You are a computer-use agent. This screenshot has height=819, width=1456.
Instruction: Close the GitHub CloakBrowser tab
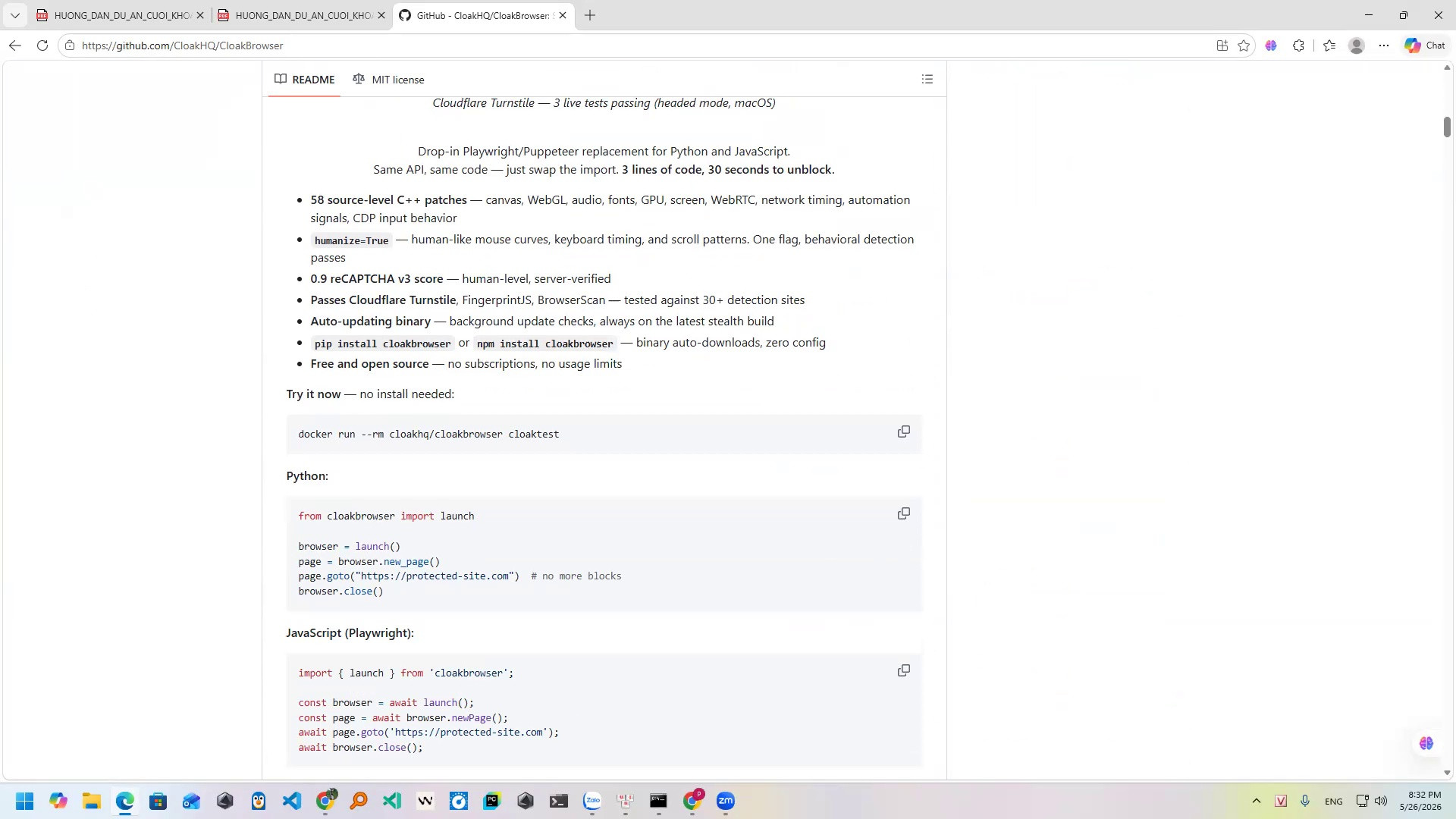click(563, 15)
